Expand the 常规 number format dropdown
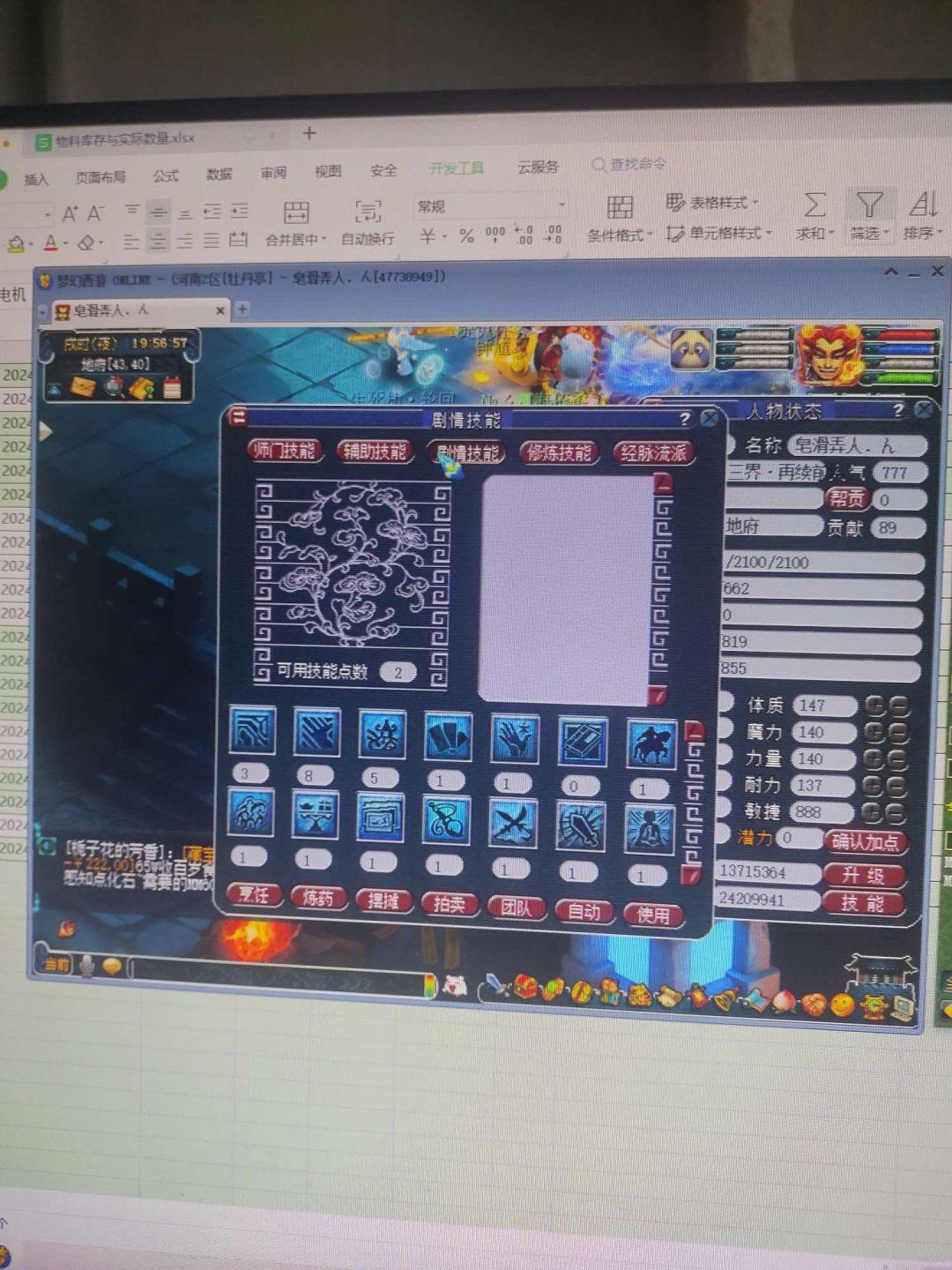 point(562,205)
